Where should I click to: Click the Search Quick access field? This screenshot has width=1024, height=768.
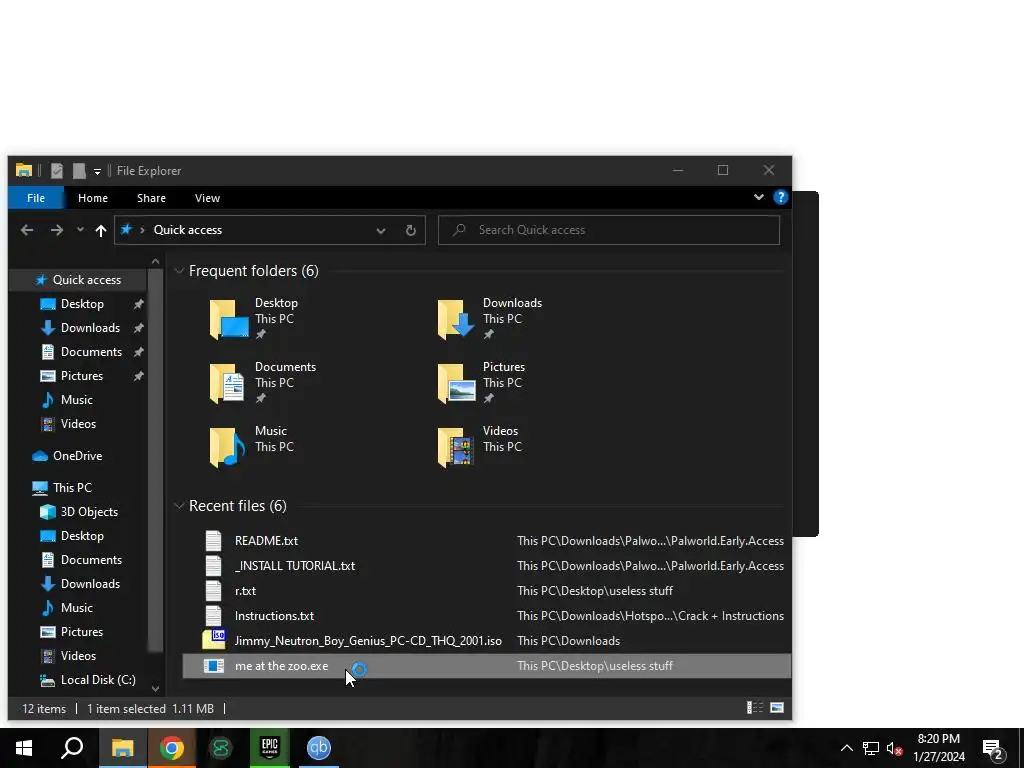pos(609,230)
